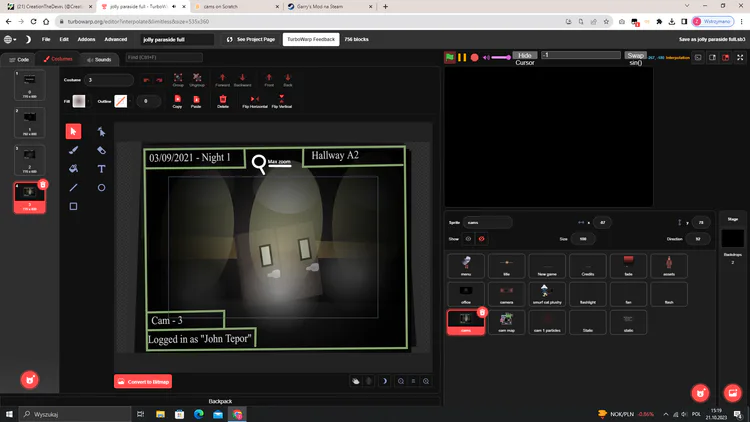The width and height of the screenshot is (750, 422).
Task: Switch to small stage layout
Action: coord(713,57)
